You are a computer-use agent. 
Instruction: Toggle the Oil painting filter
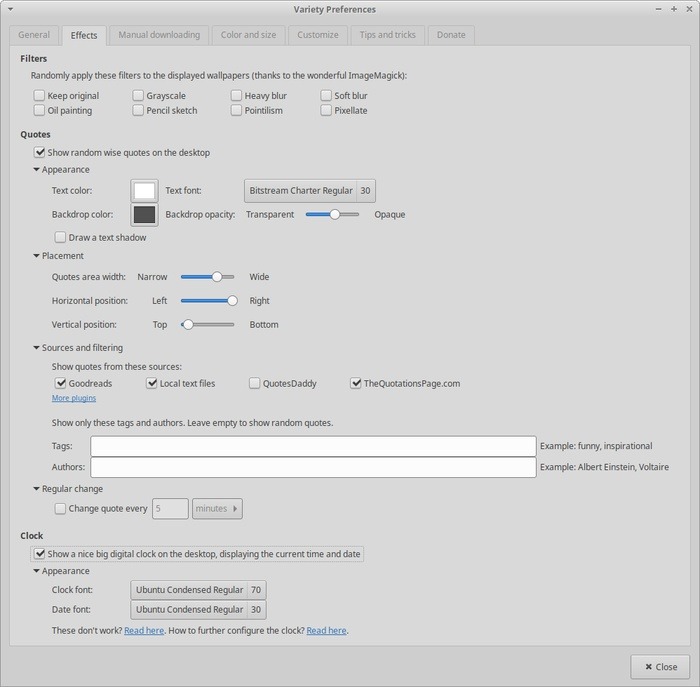tap(40, 111)
